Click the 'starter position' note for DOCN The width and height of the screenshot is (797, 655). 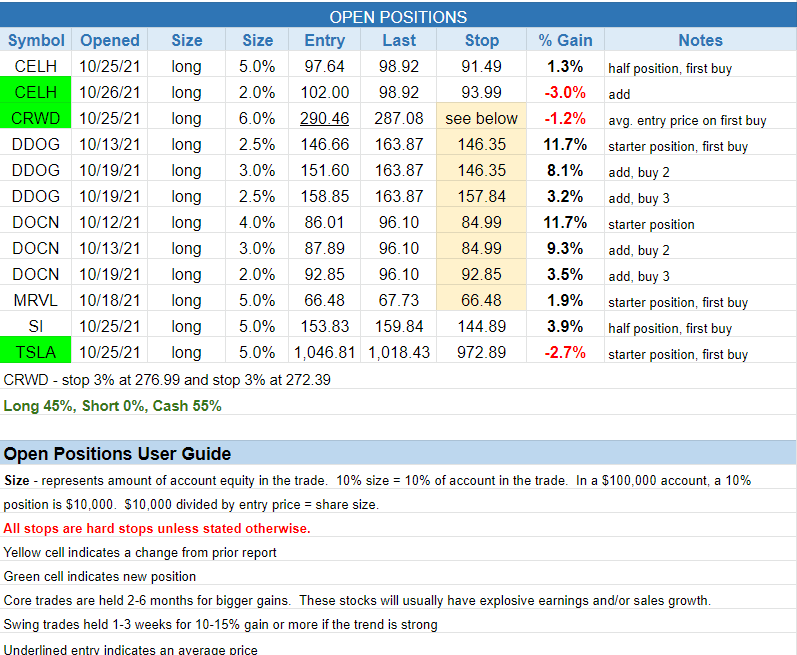(x=651, y=224)
